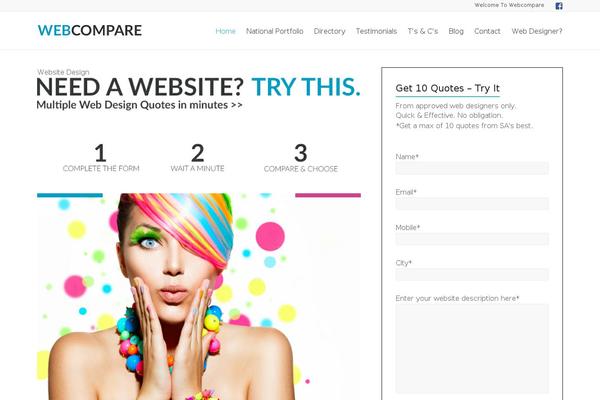Click 'Multiple Web Design Quotes in minutes >>'
The height and width of the screenshot is (400, 600).
pyautogui.click(x=139, y=105)
